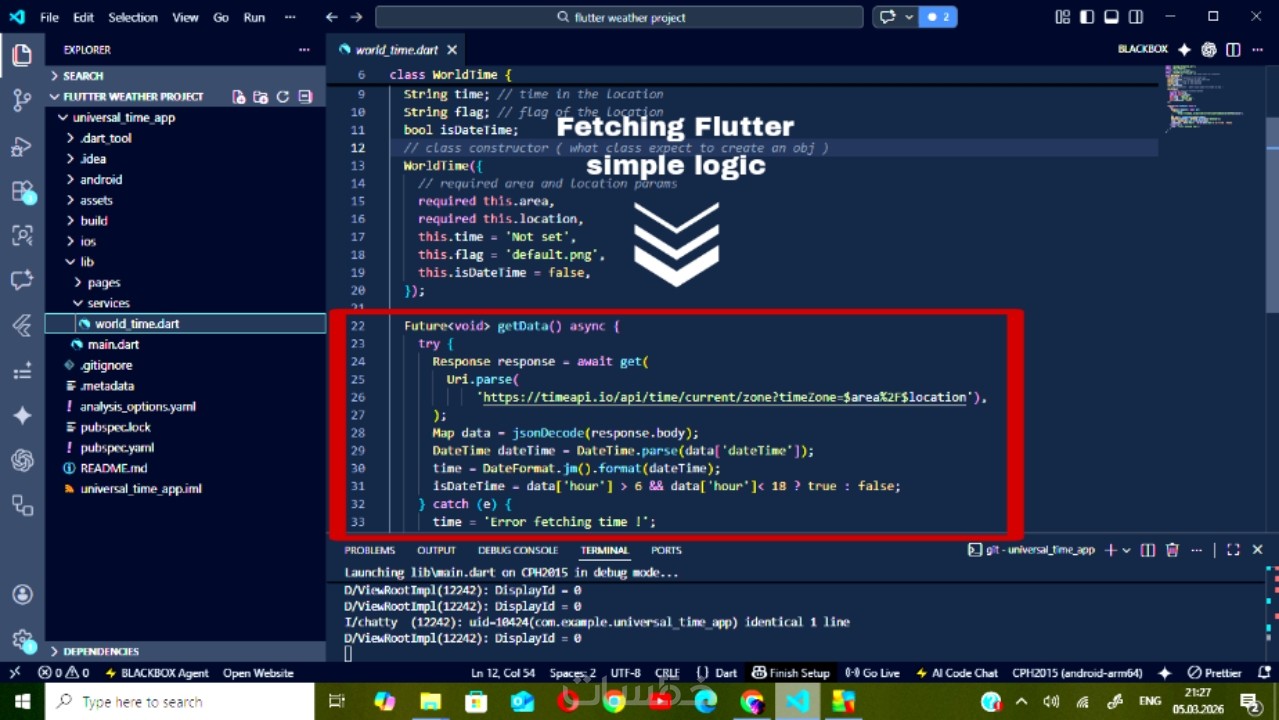Click Go Live in status bar

click(x=872, y=673)
